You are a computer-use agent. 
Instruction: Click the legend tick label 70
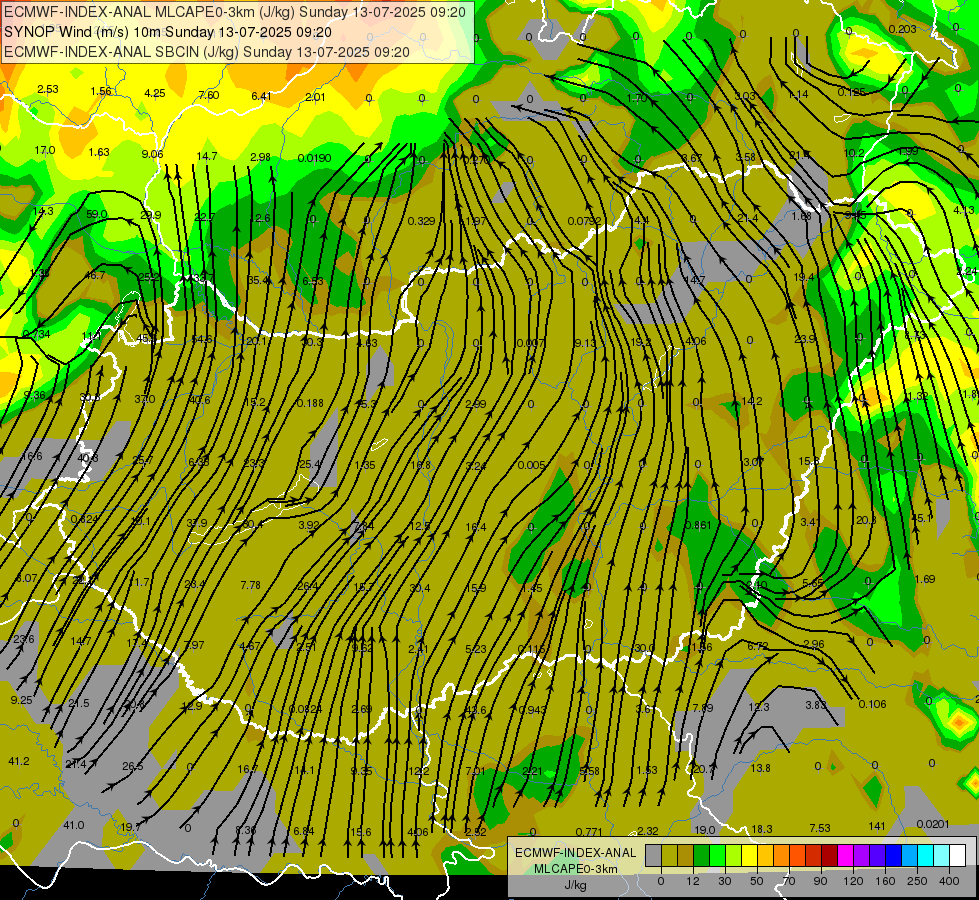pyautogui.click(x=789, y=881)
